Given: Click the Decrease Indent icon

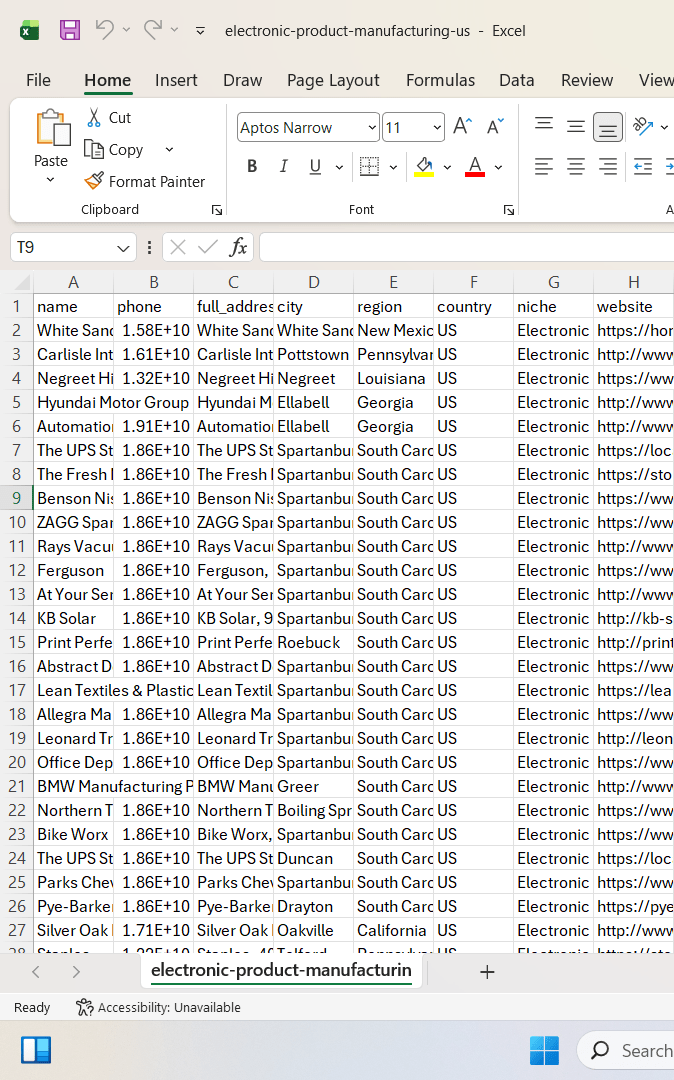Looking at the screenshot, I should [x=643, y=167].
